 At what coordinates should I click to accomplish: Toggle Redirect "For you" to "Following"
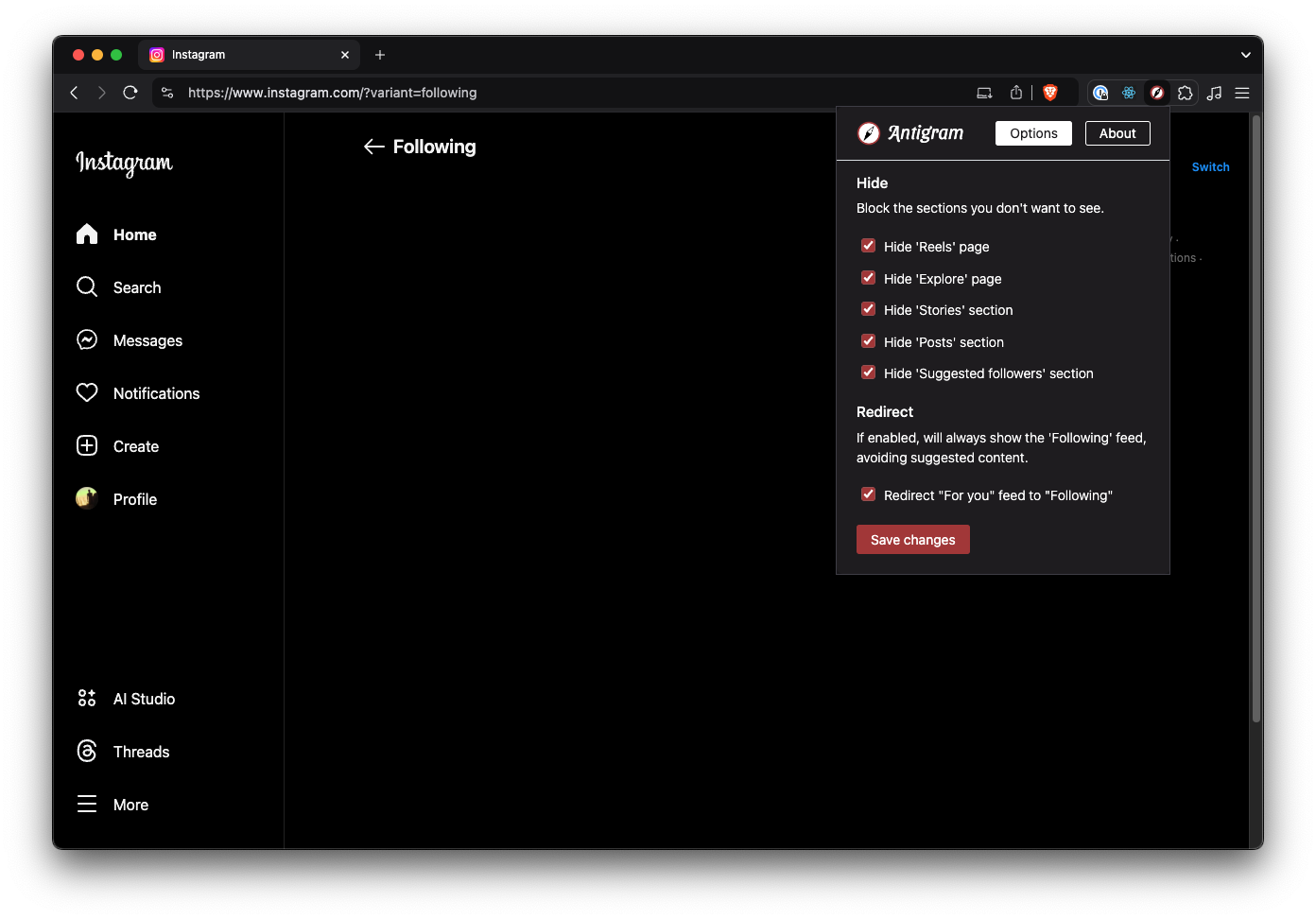[x=868, y=494]
